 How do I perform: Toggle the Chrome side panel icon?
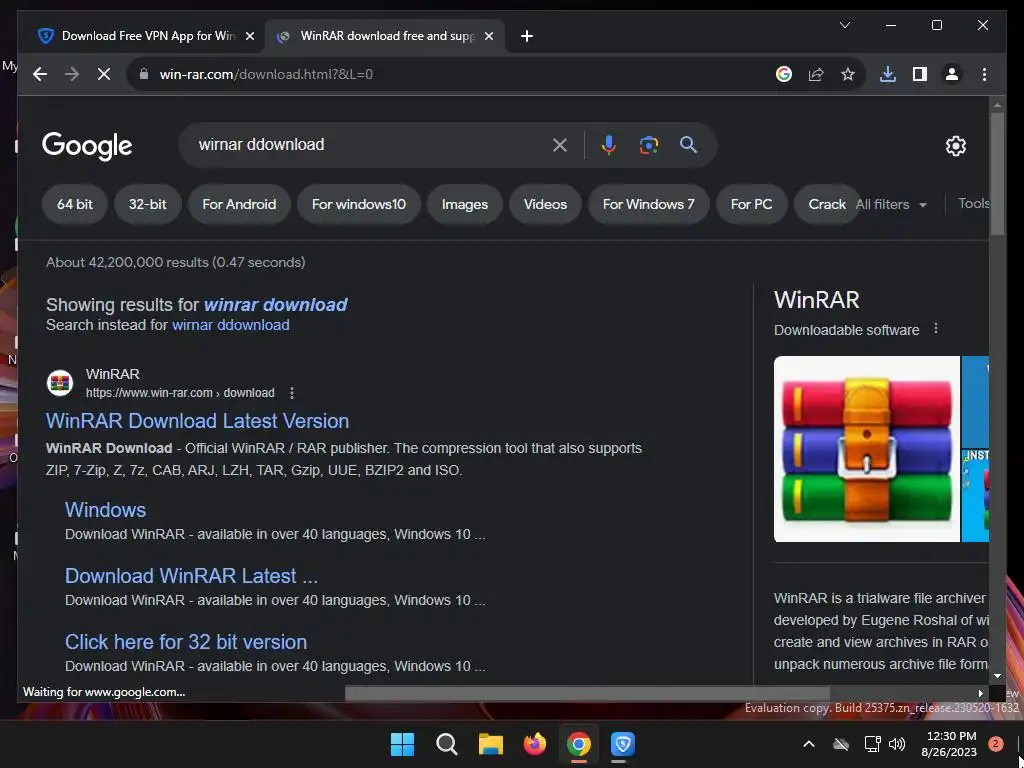point(920,74)
